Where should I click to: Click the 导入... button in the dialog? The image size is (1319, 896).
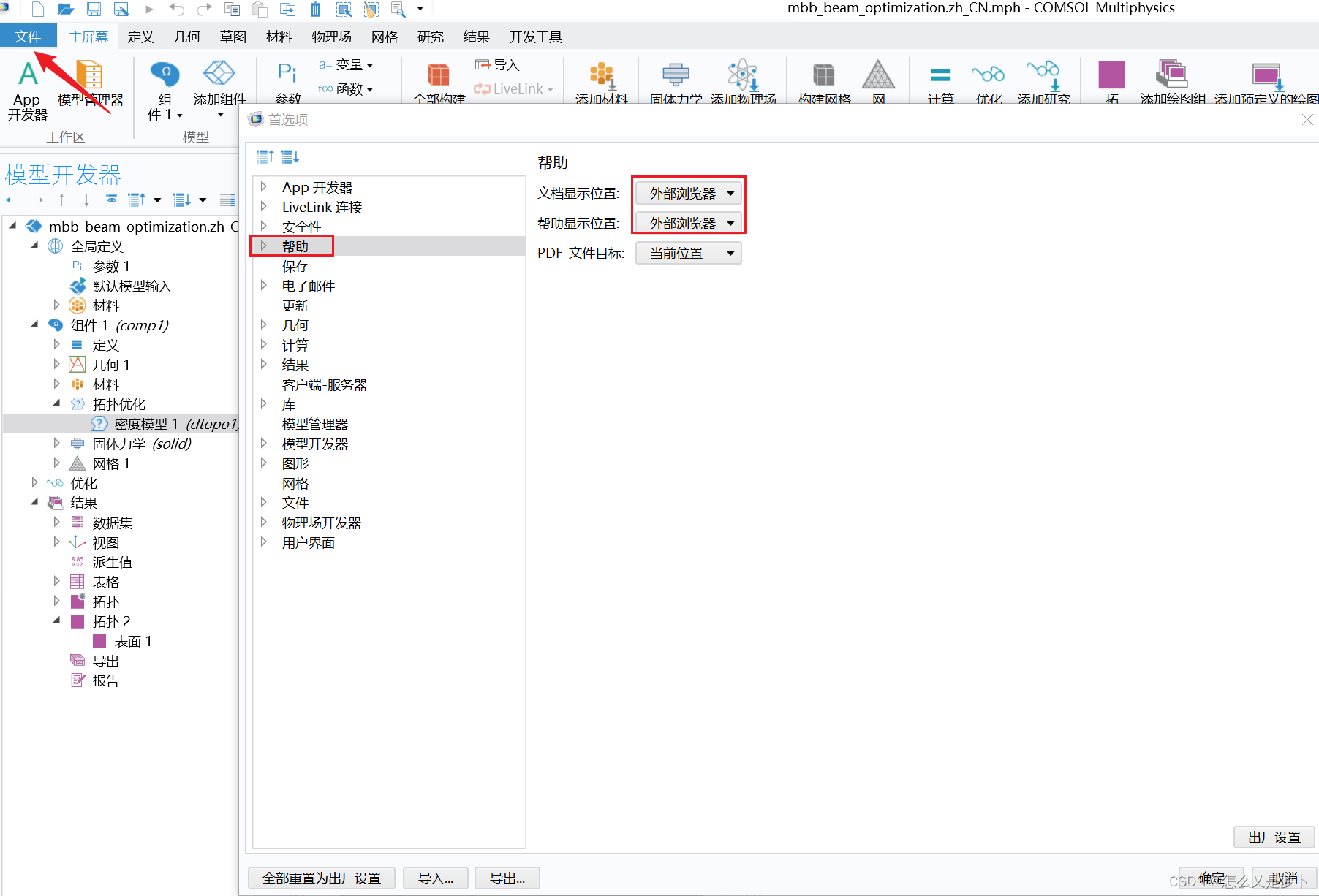click(436, 878)
